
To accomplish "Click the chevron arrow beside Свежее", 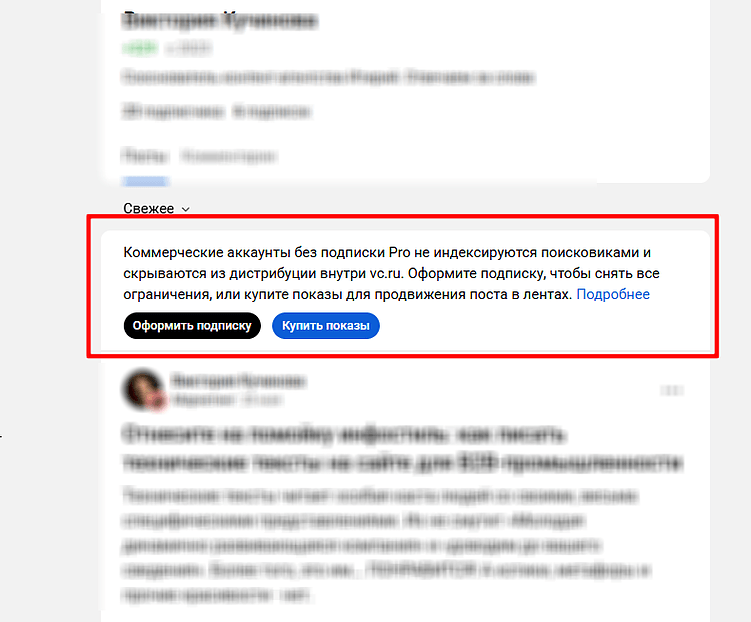I will 186,209.
